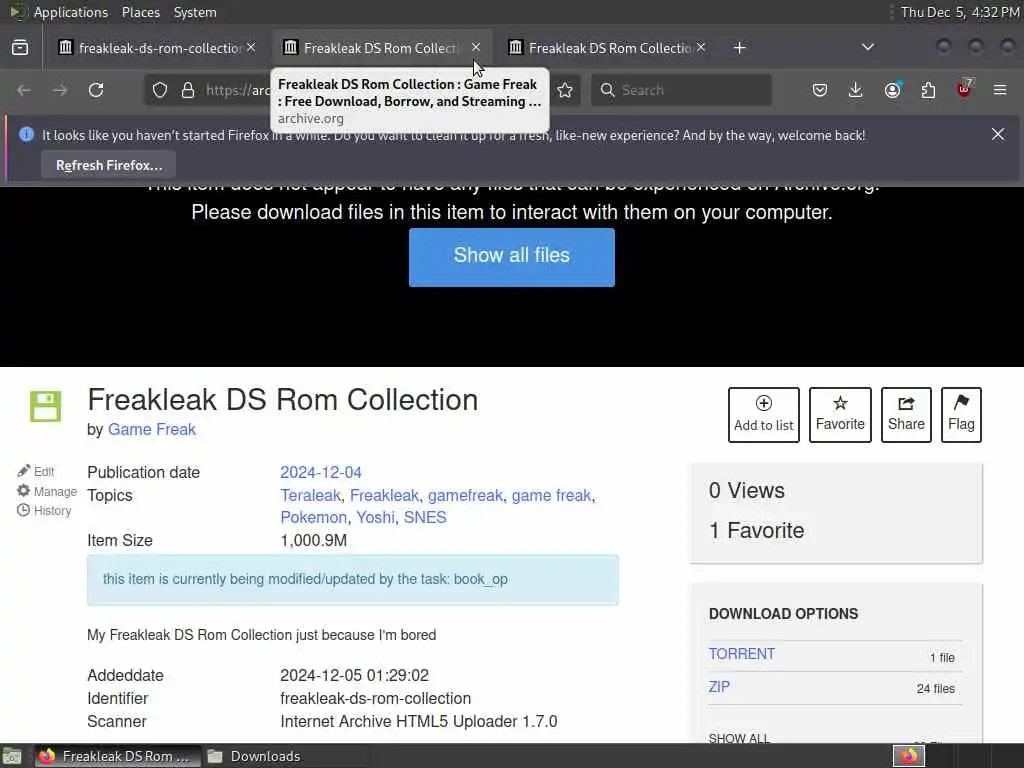Open SNES topic link
The image size is (1024, 768).
click(425, 517)
